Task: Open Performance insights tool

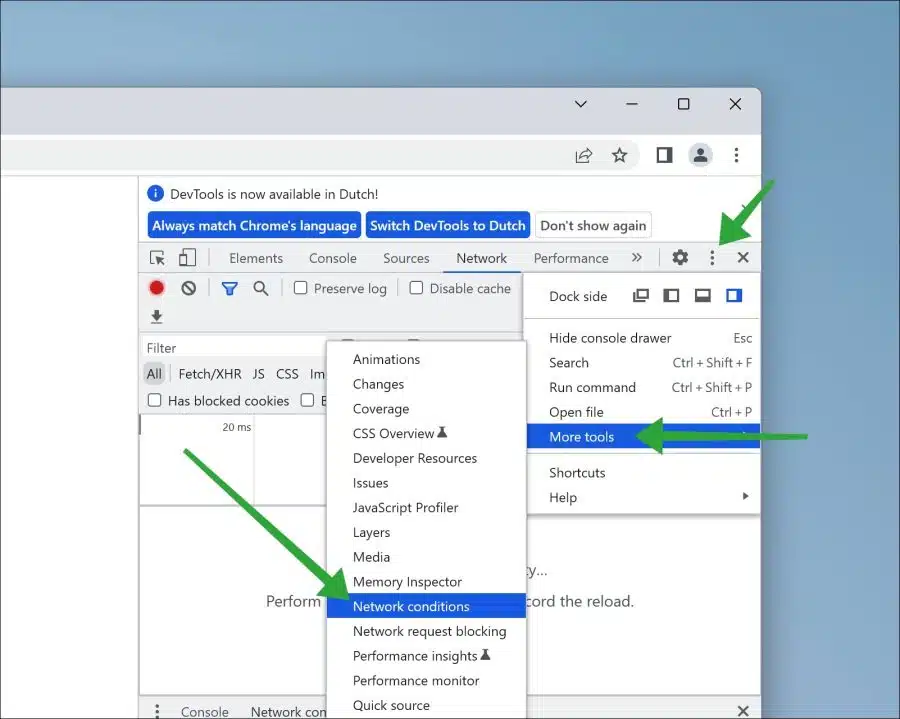Action: coord(426,655)
